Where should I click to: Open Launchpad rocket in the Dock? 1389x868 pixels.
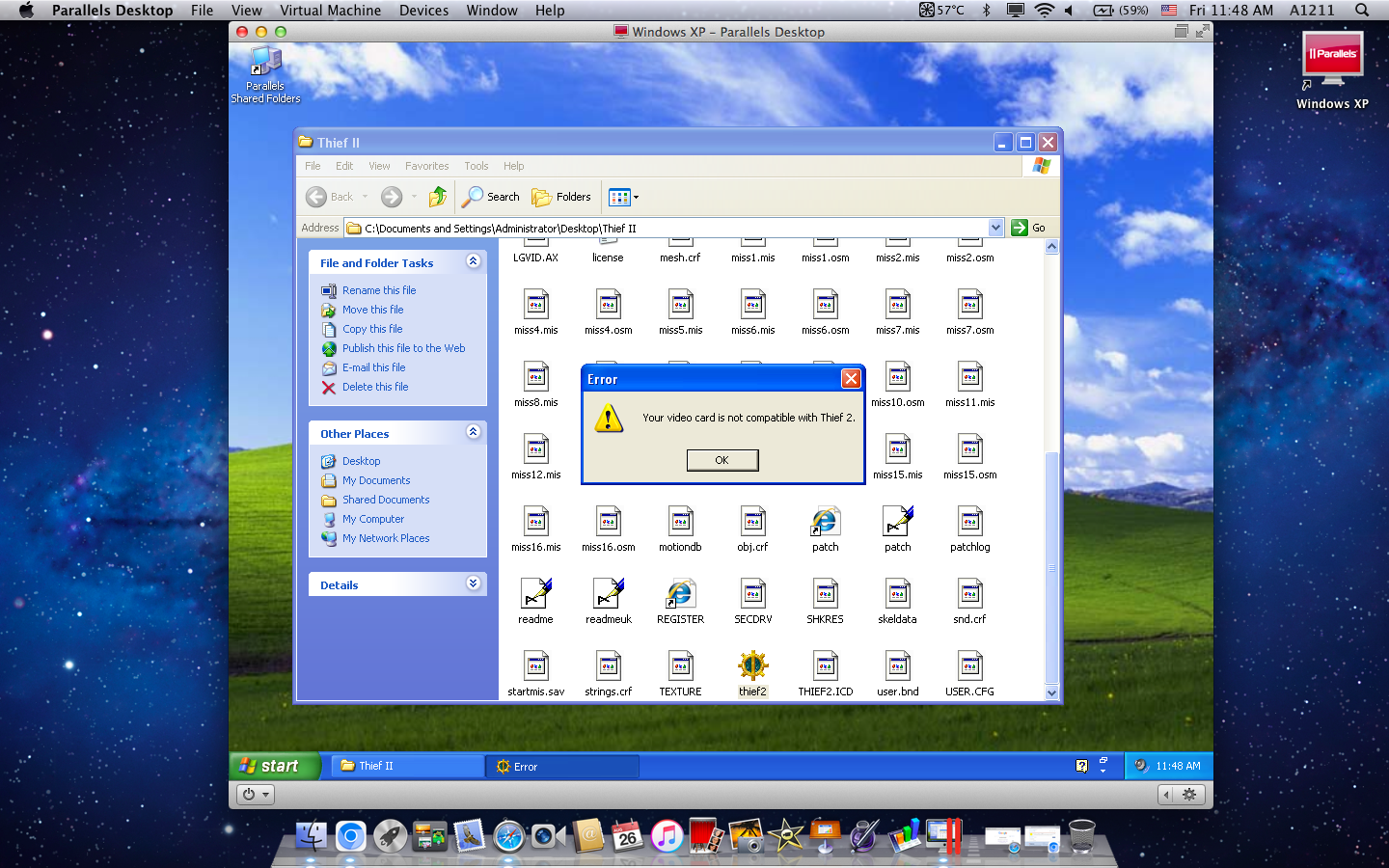(391, 835)
